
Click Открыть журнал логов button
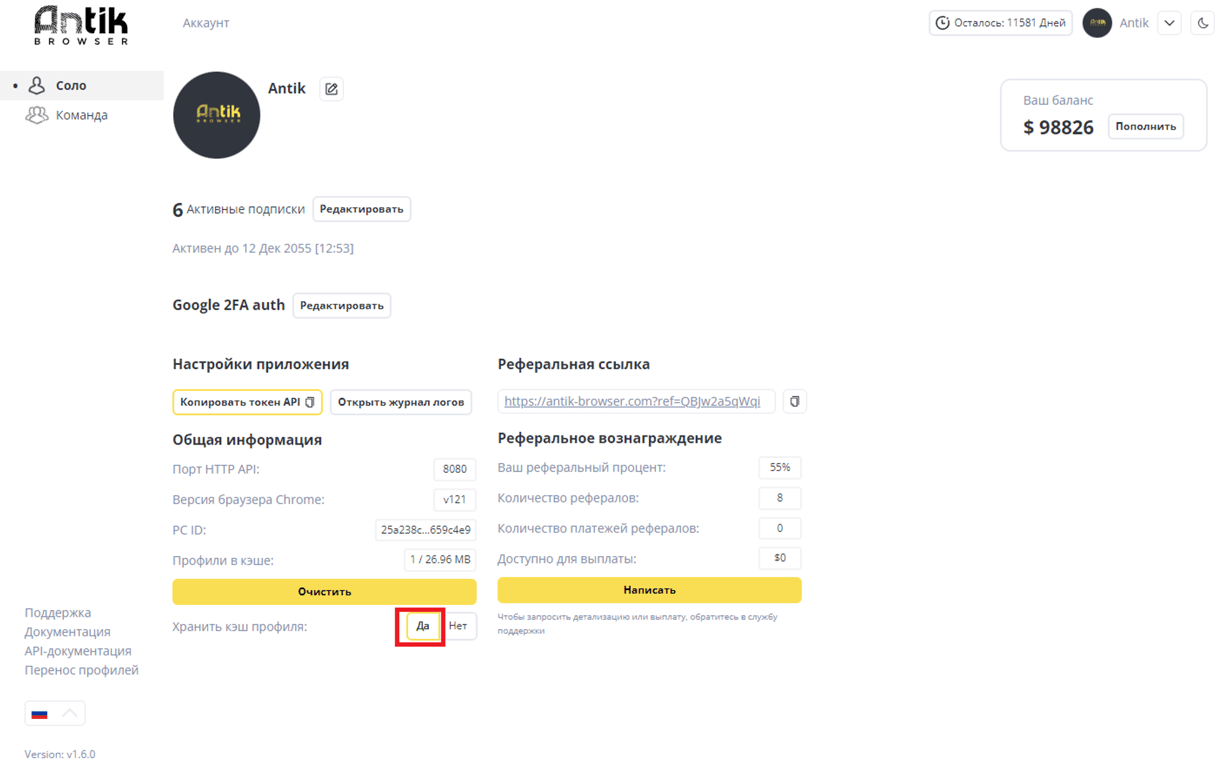(401, 402)
